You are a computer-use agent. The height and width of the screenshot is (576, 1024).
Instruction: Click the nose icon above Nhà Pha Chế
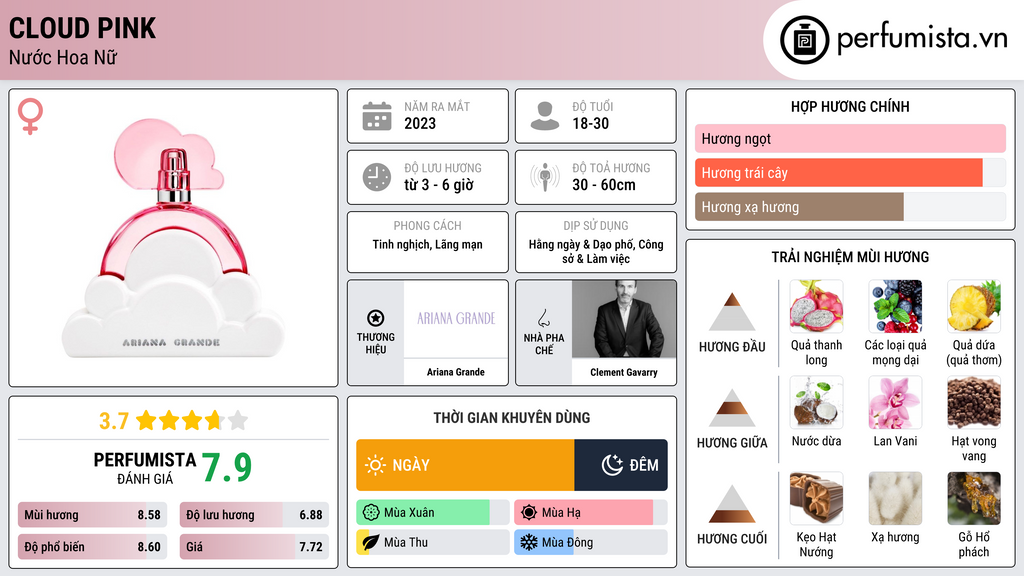[x=544, y=318]
